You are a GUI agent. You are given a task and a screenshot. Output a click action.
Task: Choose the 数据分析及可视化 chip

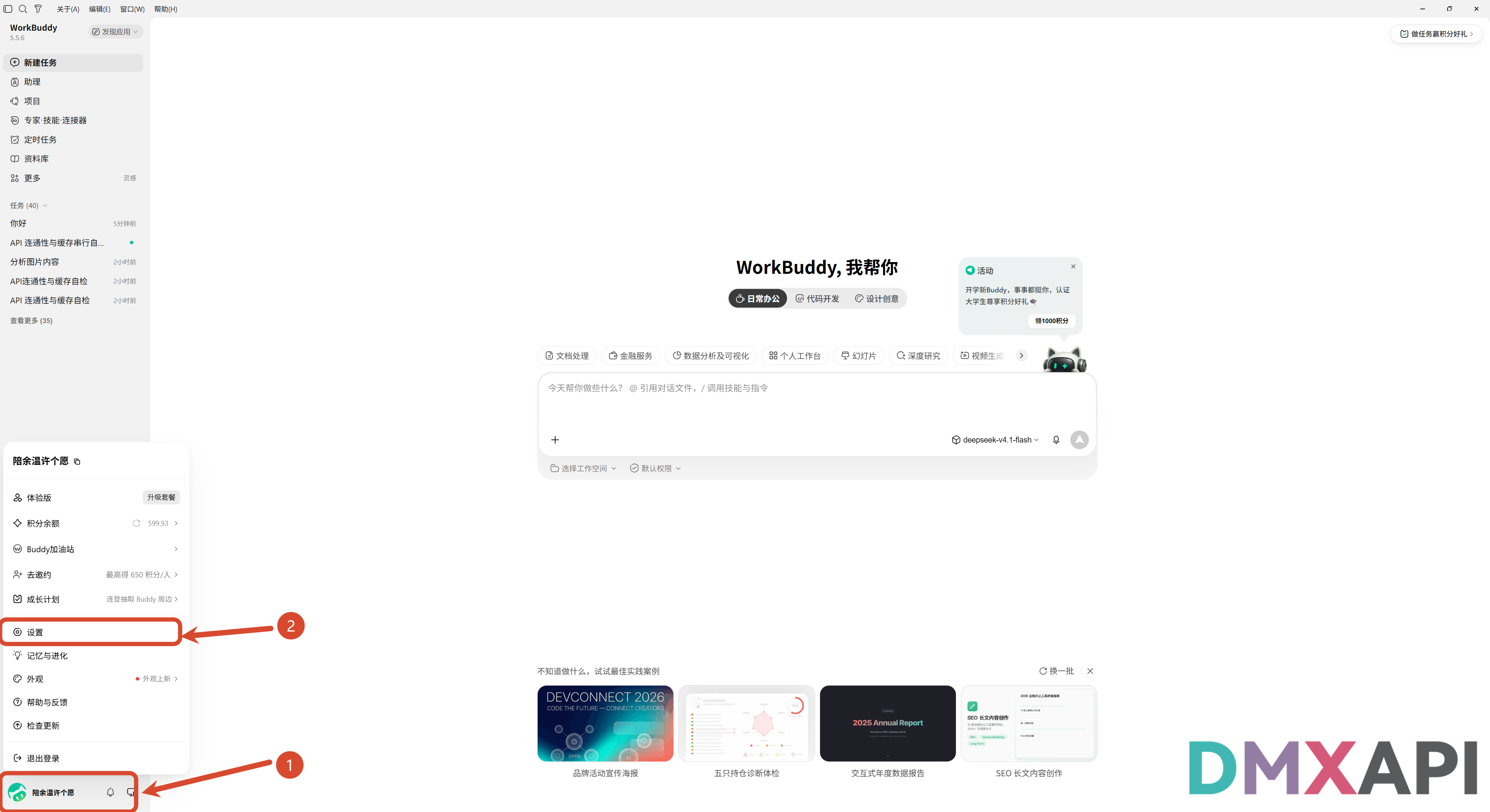coord(711,356)
